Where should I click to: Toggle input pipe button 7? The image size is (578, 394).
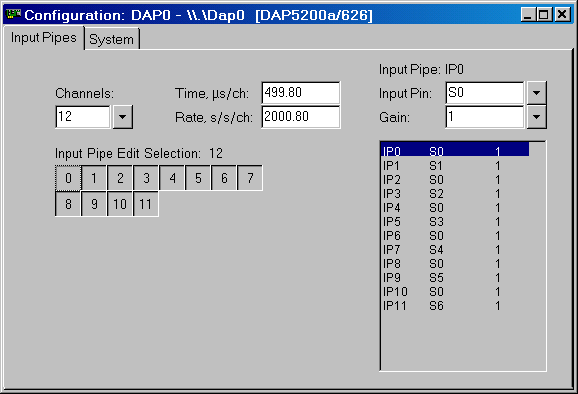coord(250,178)
